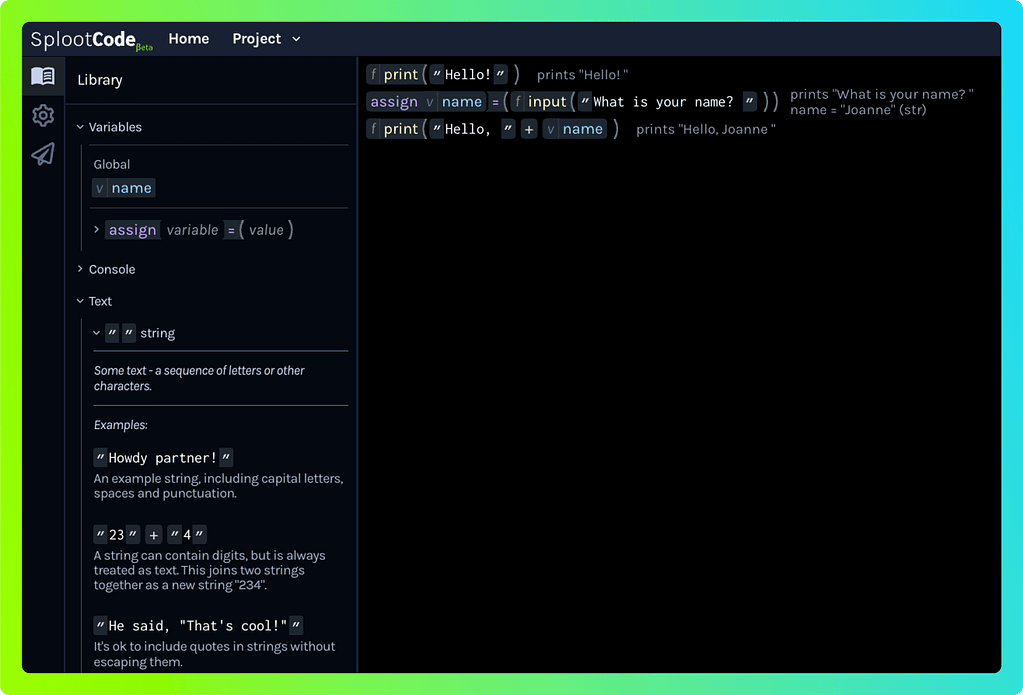Image resolution: width=1023 pixels, height=695 pixels.
Task: Expand the Console section
Action: 81,269
